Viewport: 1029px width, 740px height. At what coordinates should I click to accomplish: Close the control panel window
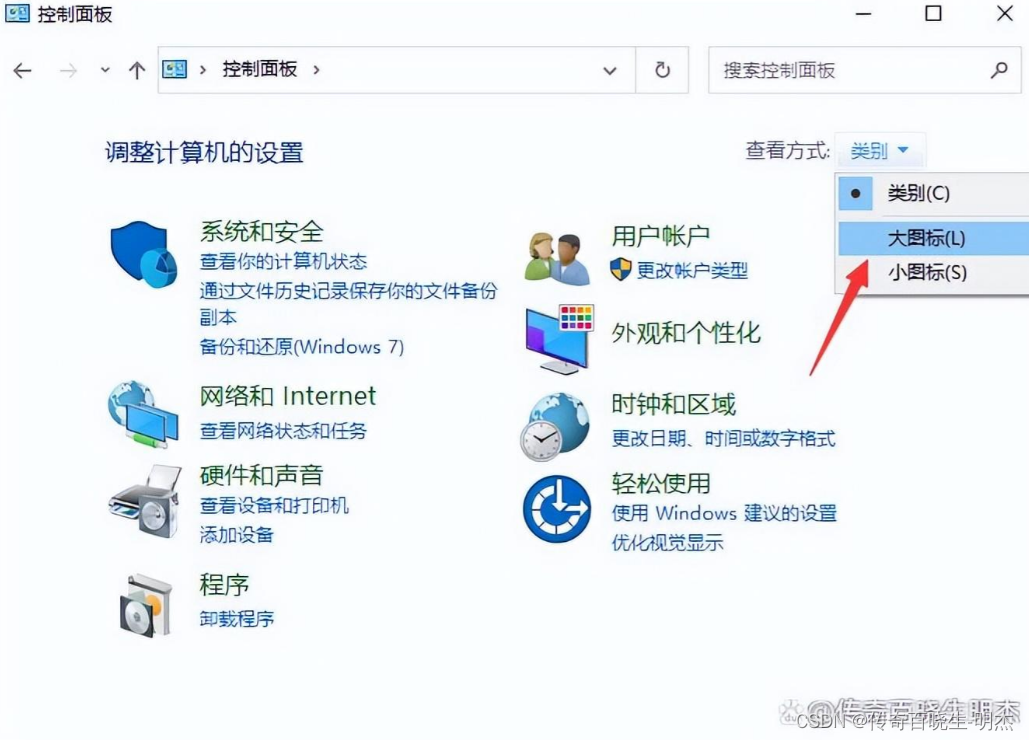[x=1003, y=14]
